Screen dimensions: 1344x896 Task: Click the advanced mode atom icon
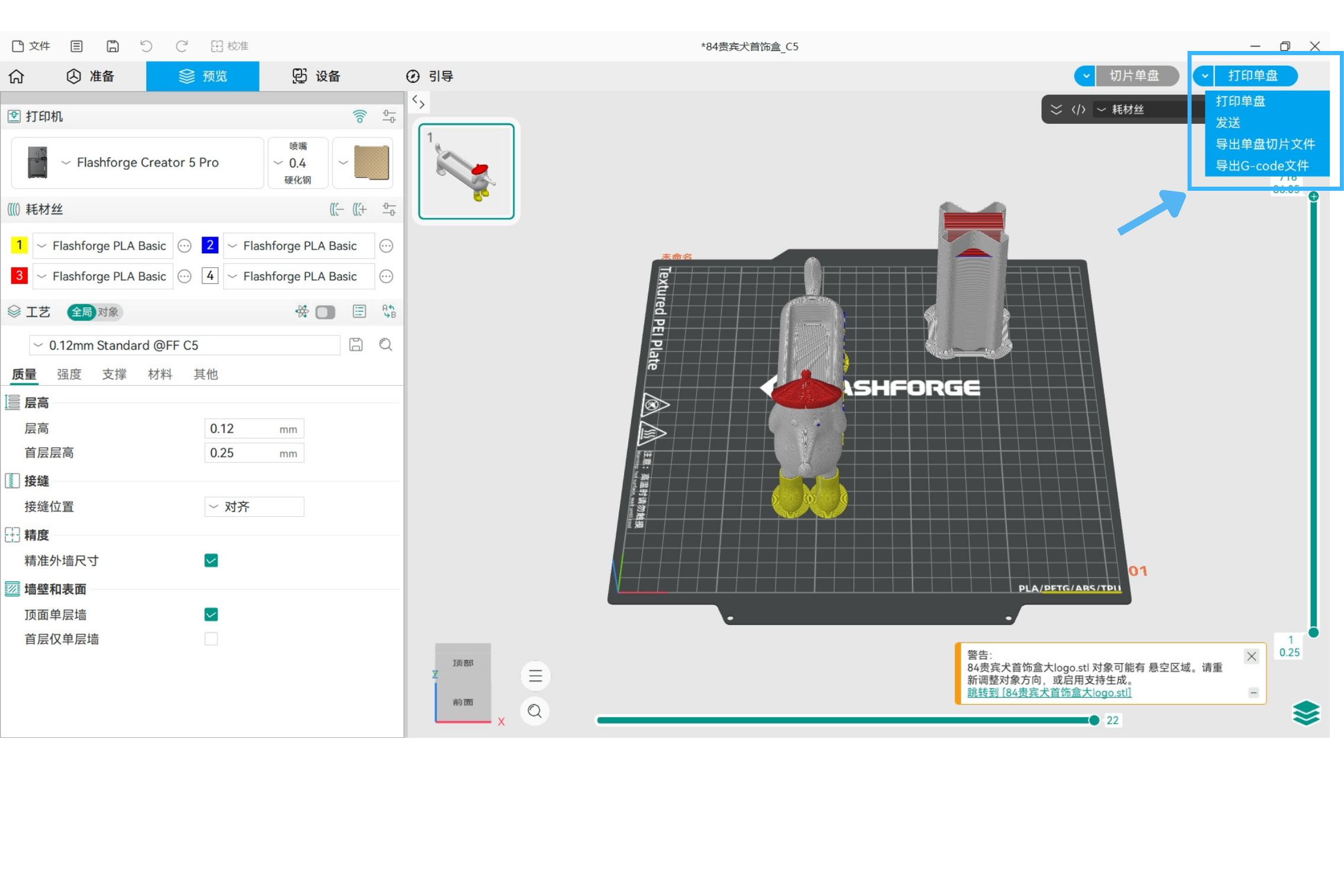point(302,312)
